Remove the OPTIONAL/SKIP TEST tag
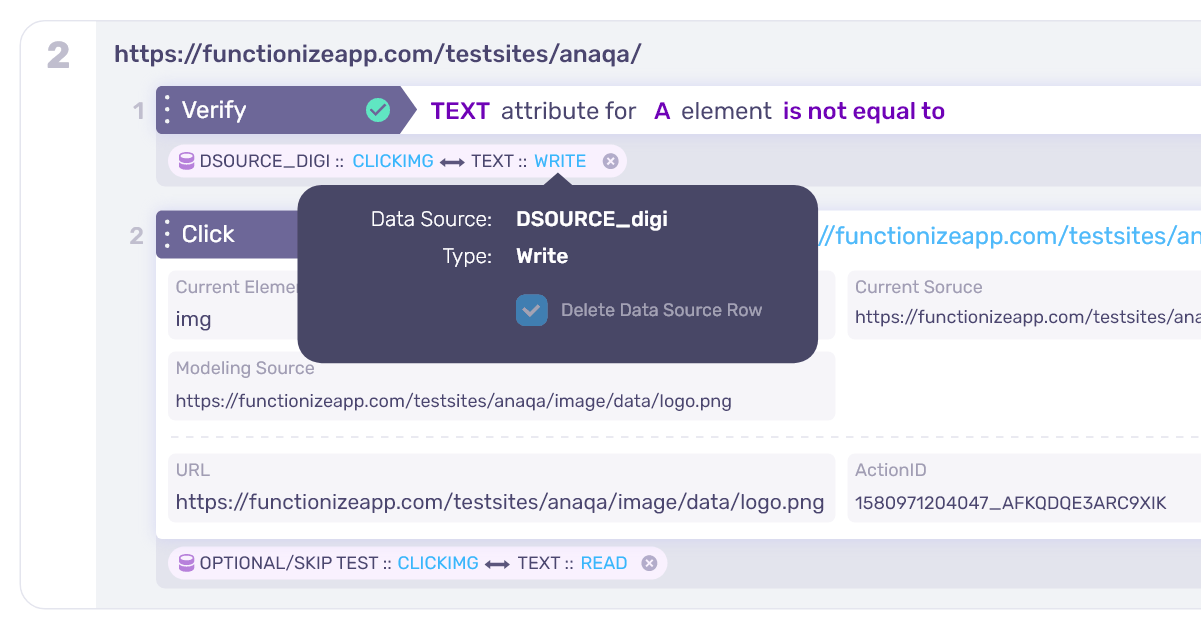The image size is (1201, 633). coord(649,563)
